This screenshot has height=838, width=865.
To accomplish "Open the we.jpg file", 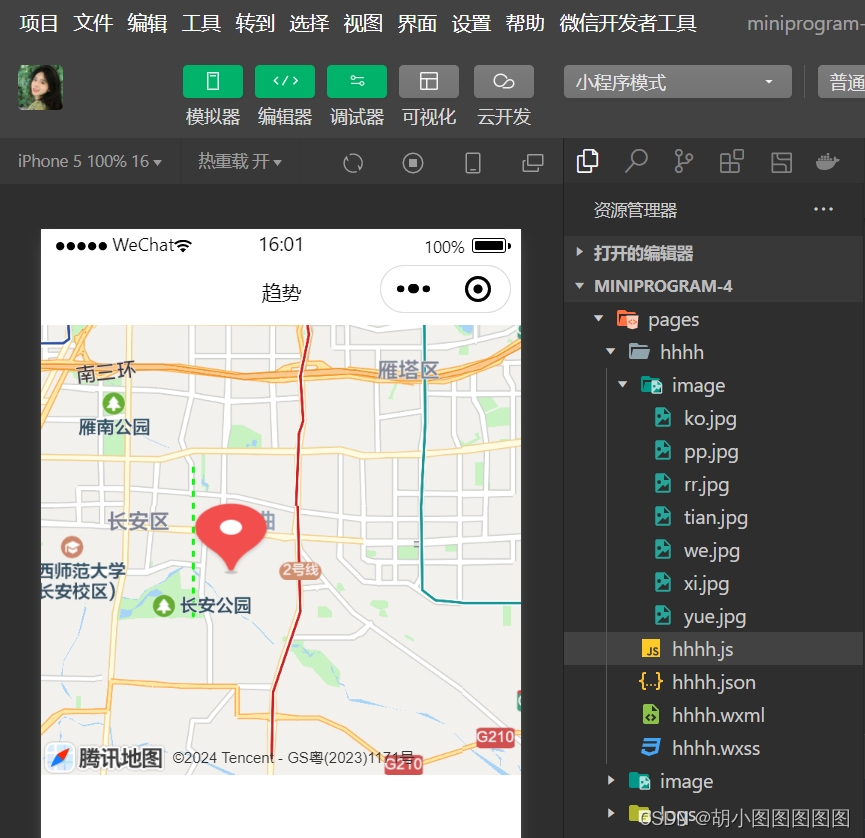I will tap(712, 551).
